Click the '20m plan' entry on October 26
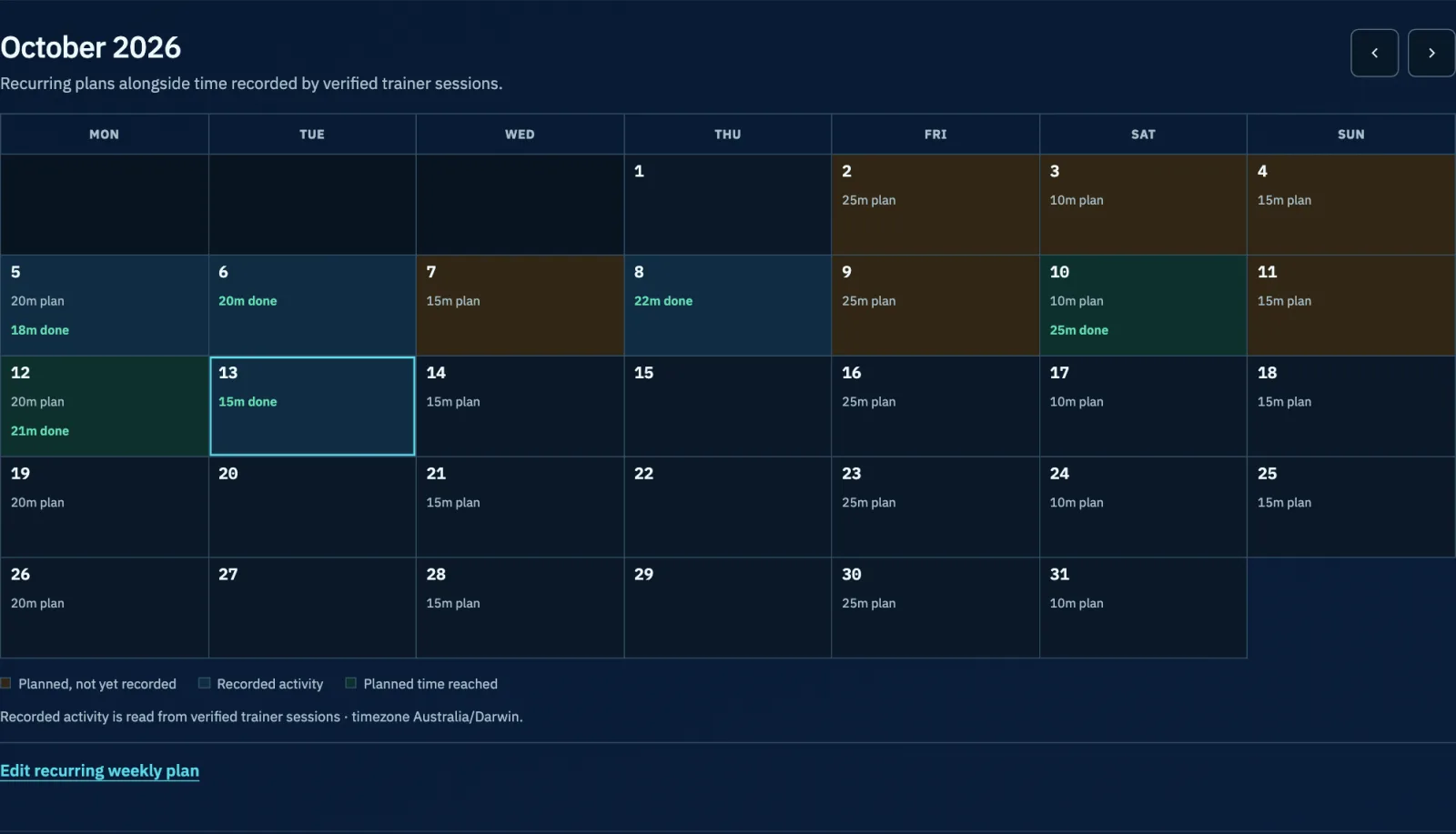 37,604
